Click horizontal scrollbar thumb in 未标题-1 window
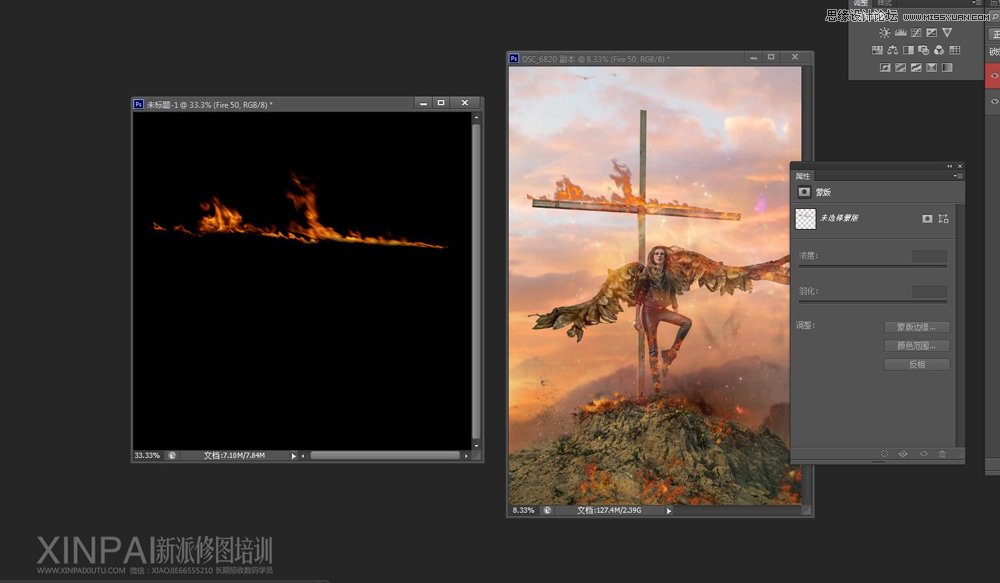 click(x=385, y=455)
